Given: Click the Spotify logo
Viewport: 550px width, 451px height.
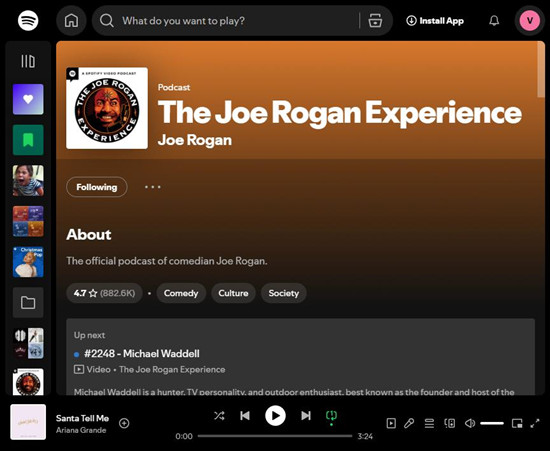Looking at the screenshot, I should [x=28, y=21].
